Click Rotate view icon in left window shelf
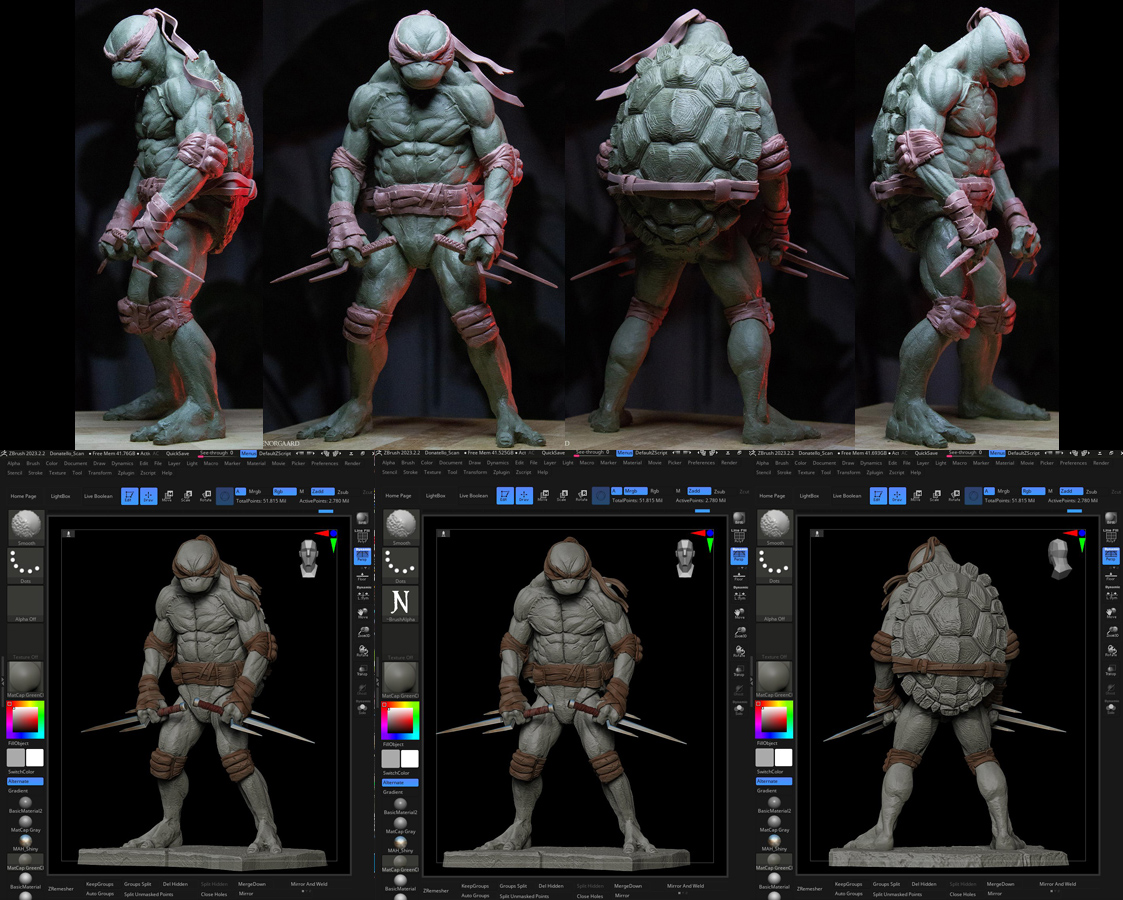The image size is (1123, 900). 362,652
